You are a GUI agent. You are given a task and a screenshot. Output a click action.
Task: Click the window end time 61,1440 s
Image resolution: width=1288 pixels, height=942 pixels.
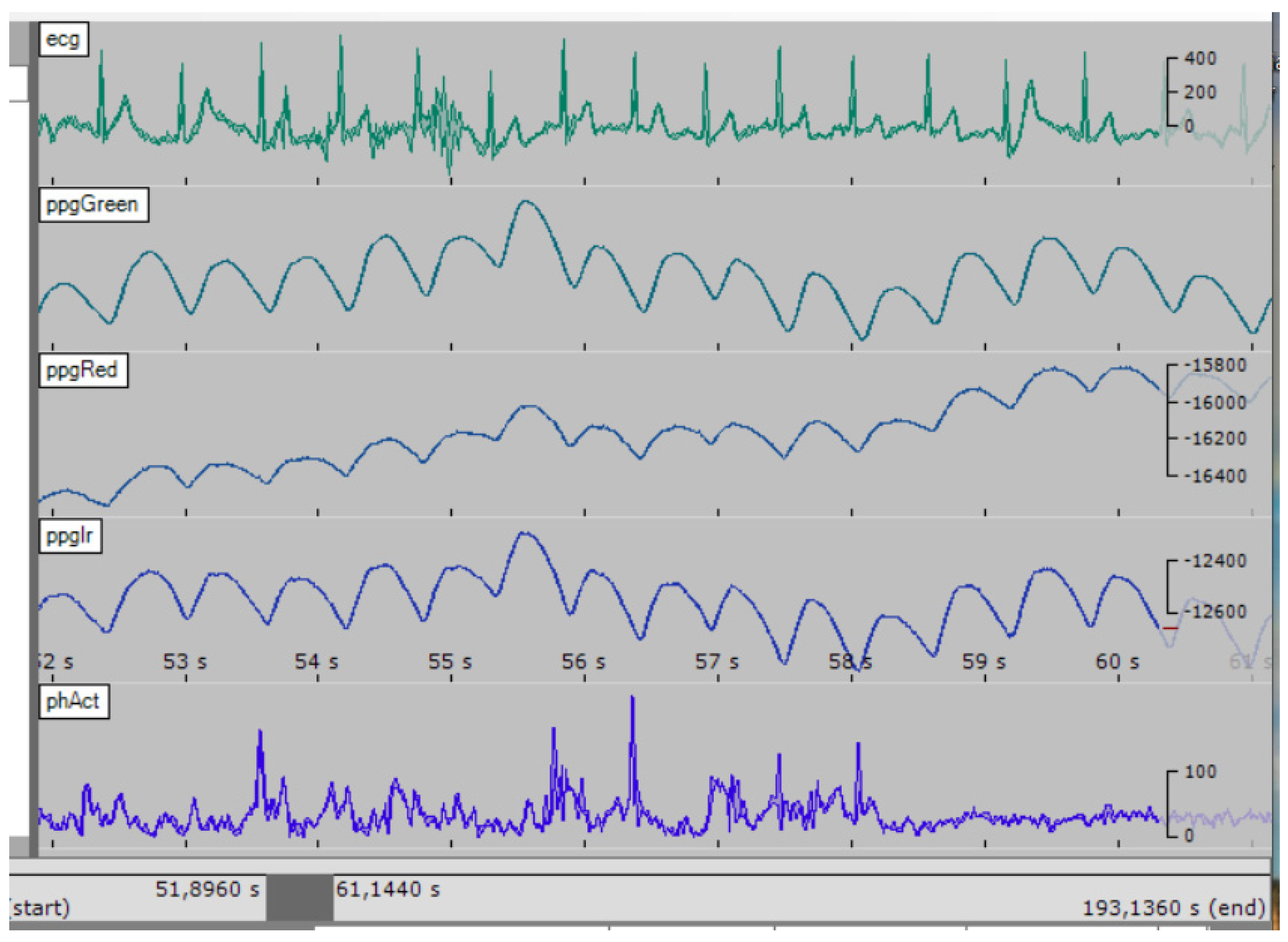[388, 890]
